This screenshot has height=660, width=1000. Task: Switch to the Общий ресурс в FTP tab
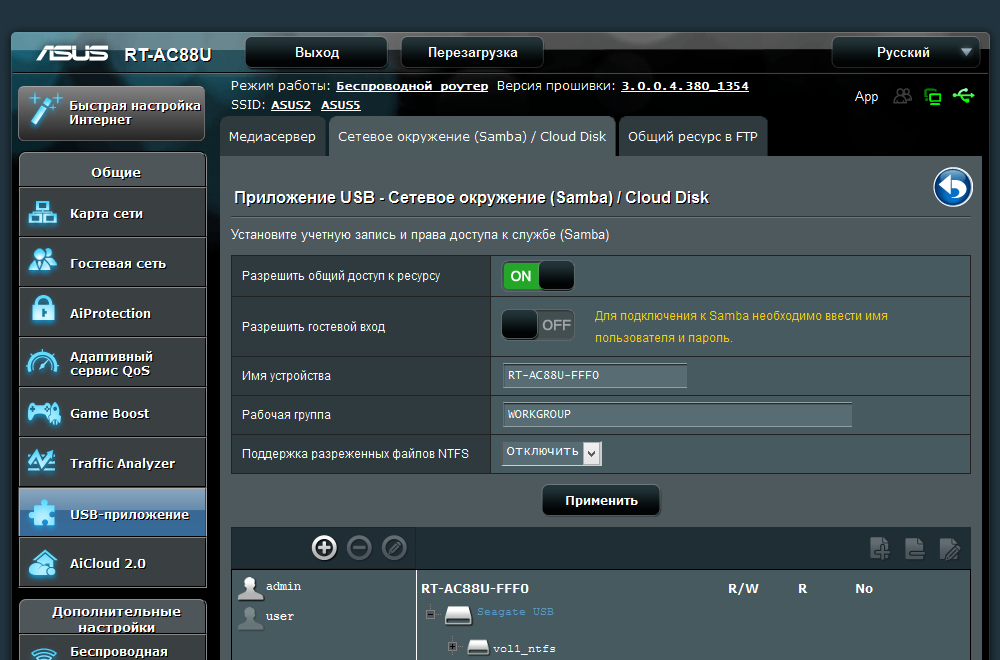tap(693, 136)
